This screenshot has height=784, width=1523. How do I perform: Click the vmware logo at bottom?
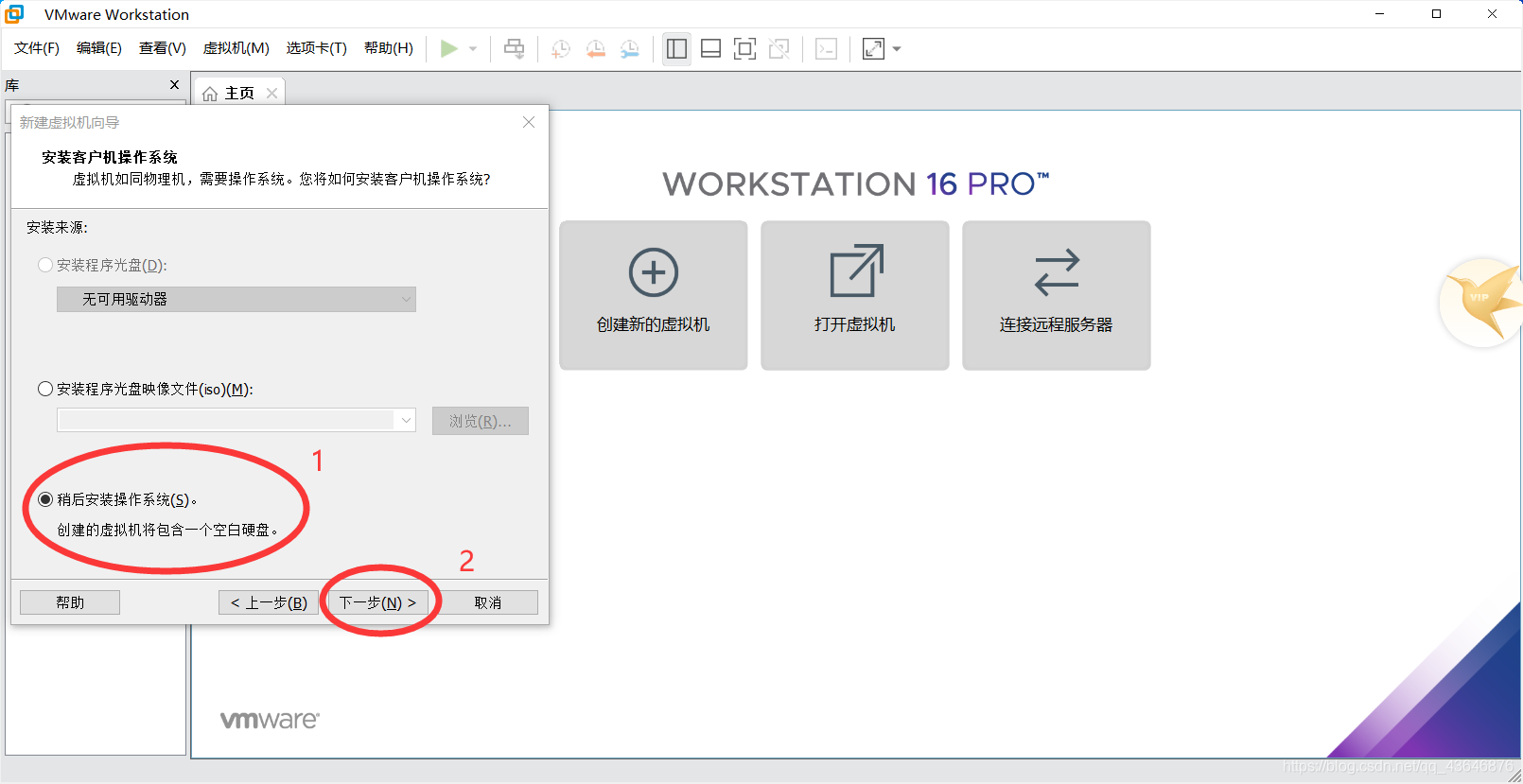point(270,720)
